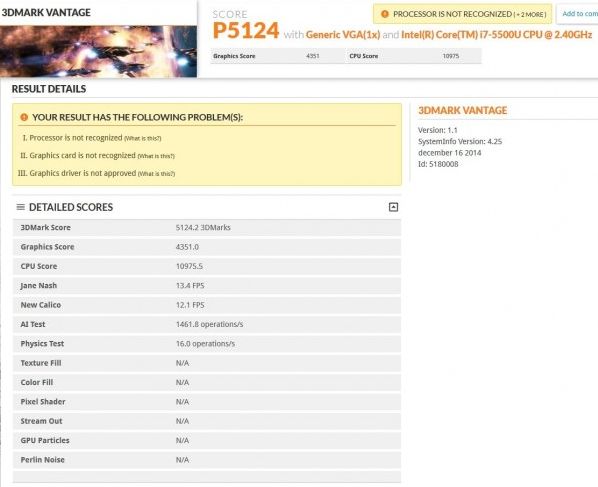Viewport: 598px width, 487px height.
Task: Select the New Calico 12.1 FPS row
Action: [207, 305]
